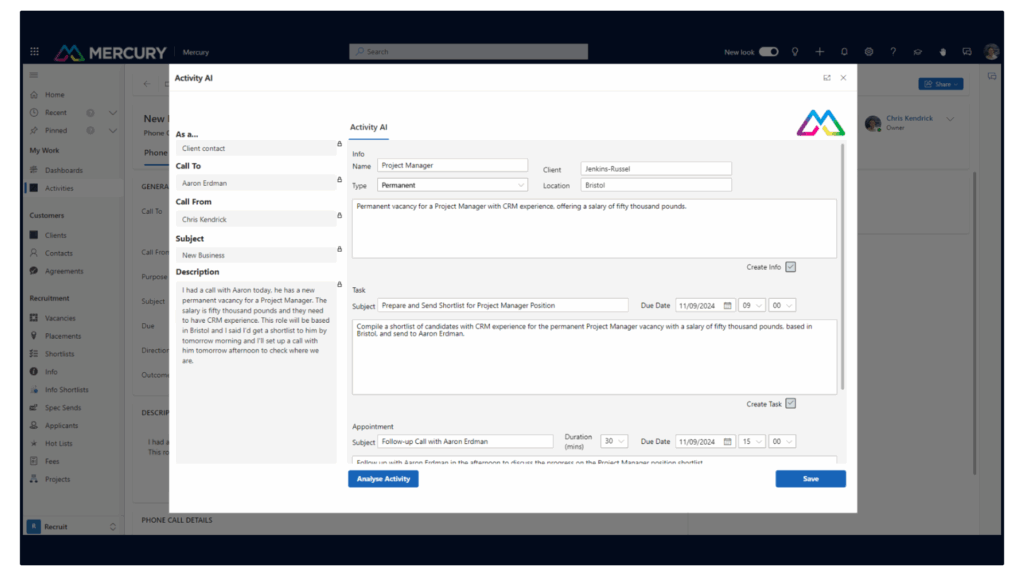Open Task due date hour dropdown

coord(752,305)
